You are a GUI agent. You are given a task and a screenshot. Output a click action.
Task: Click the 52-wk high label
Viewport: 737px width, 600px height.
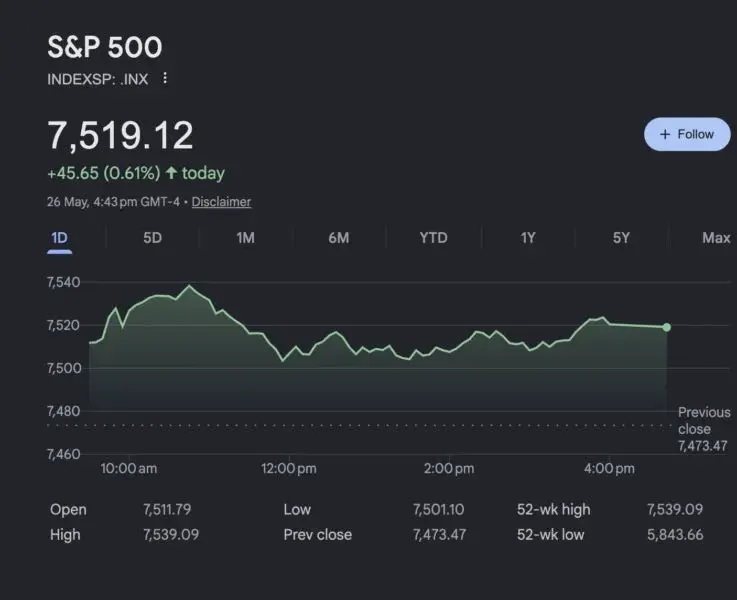pos(554,509)
